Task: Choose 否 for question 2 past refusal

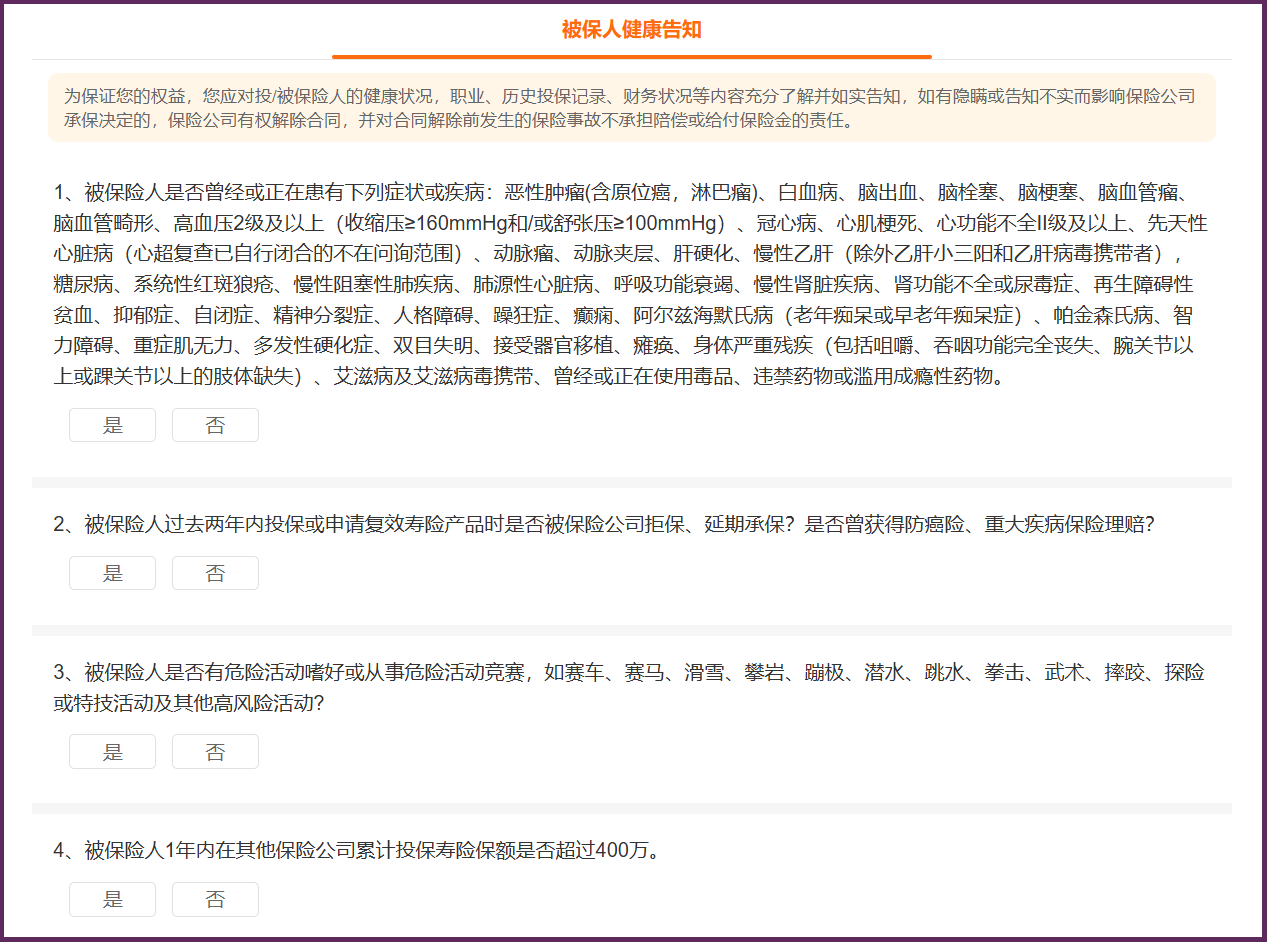Action: pos(215,573)
